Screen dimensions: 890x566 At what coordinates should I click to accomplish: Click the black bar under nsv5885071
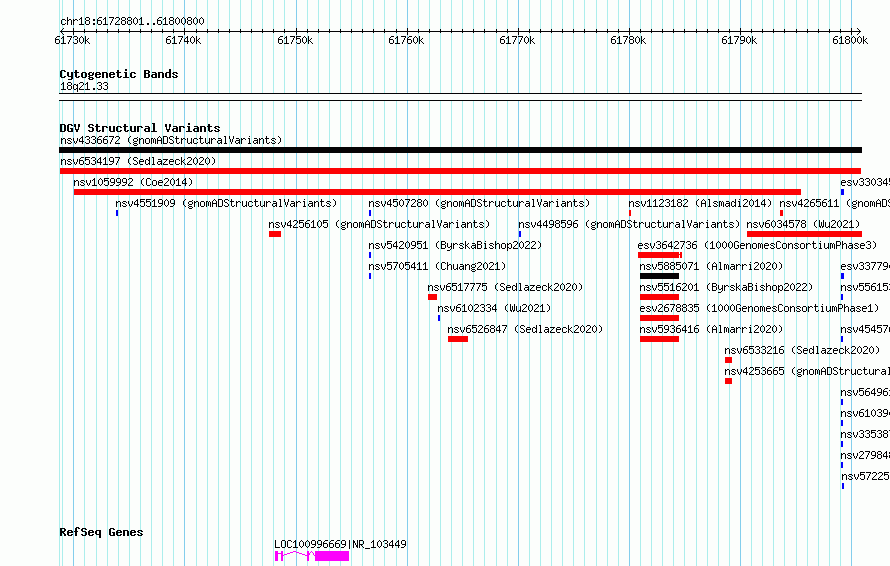[659, 276]
